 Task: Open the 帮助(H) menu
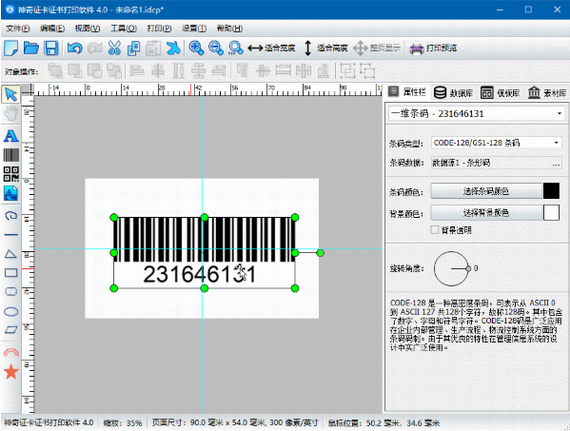coord(230,28)
